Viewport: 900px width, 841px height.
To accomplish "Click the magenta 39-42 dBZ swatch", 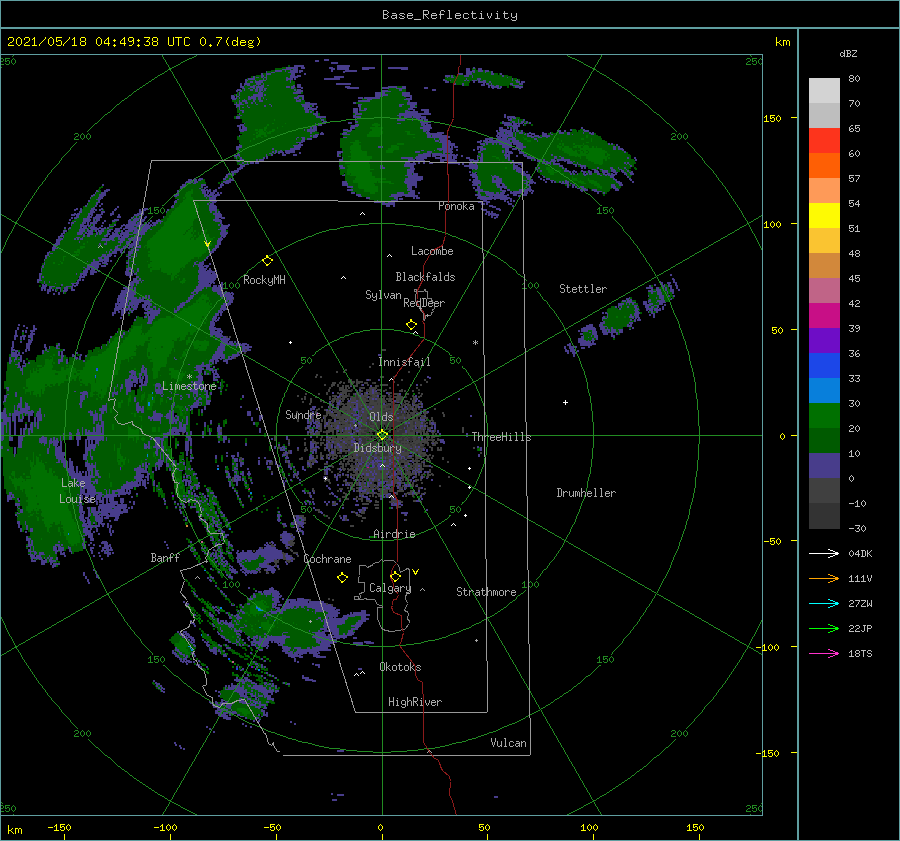I will point(824,316).
